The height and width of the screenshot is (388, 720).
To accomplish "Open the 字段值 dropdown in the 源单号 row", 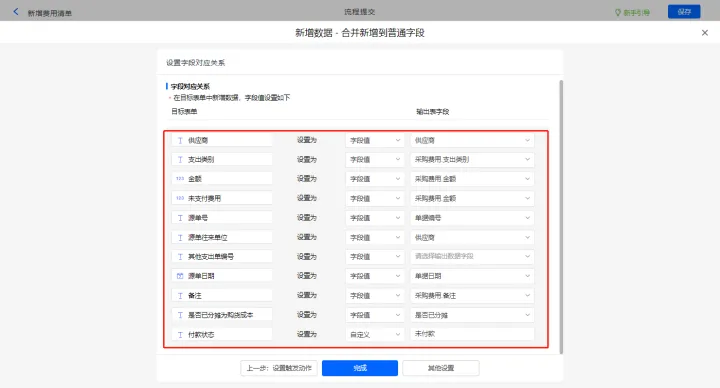I will coord(375,218).
